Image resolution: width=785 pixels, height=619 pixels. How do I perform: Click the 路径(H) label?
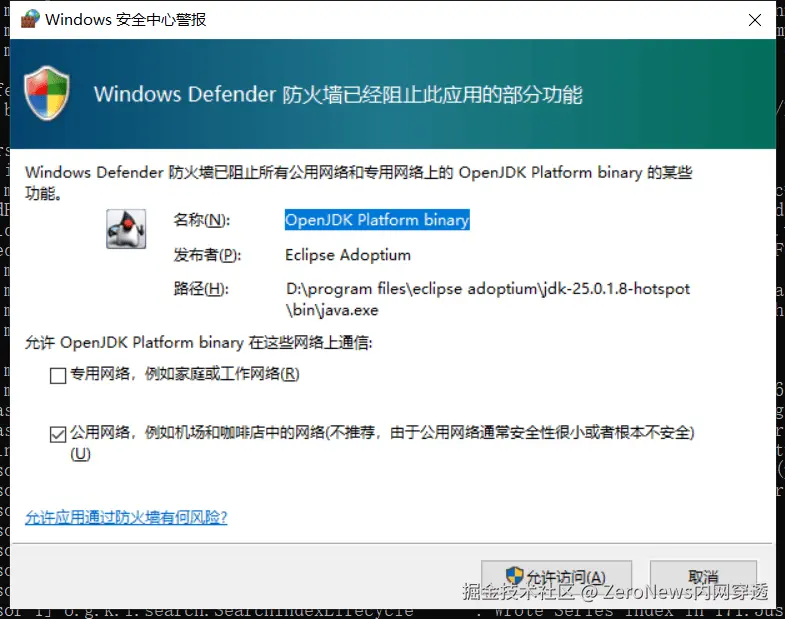click(201, 288)
